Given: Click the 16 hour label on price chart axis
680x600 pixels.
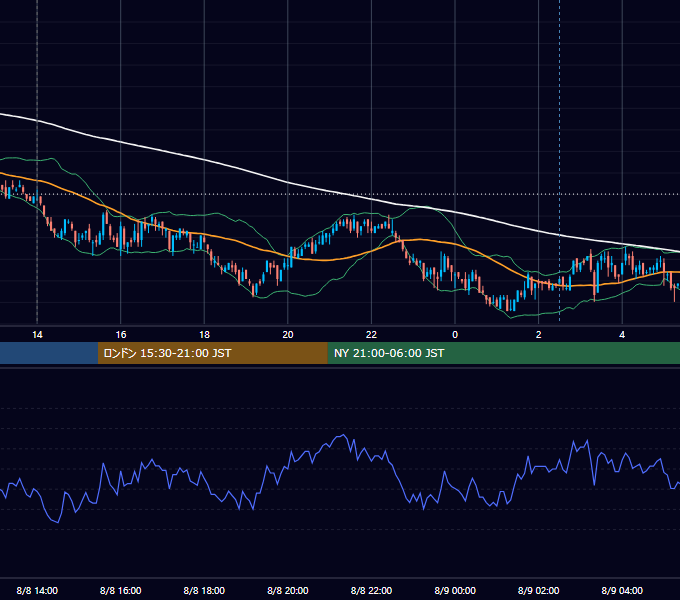Looking at the screenshot, I should click(121, 335).
